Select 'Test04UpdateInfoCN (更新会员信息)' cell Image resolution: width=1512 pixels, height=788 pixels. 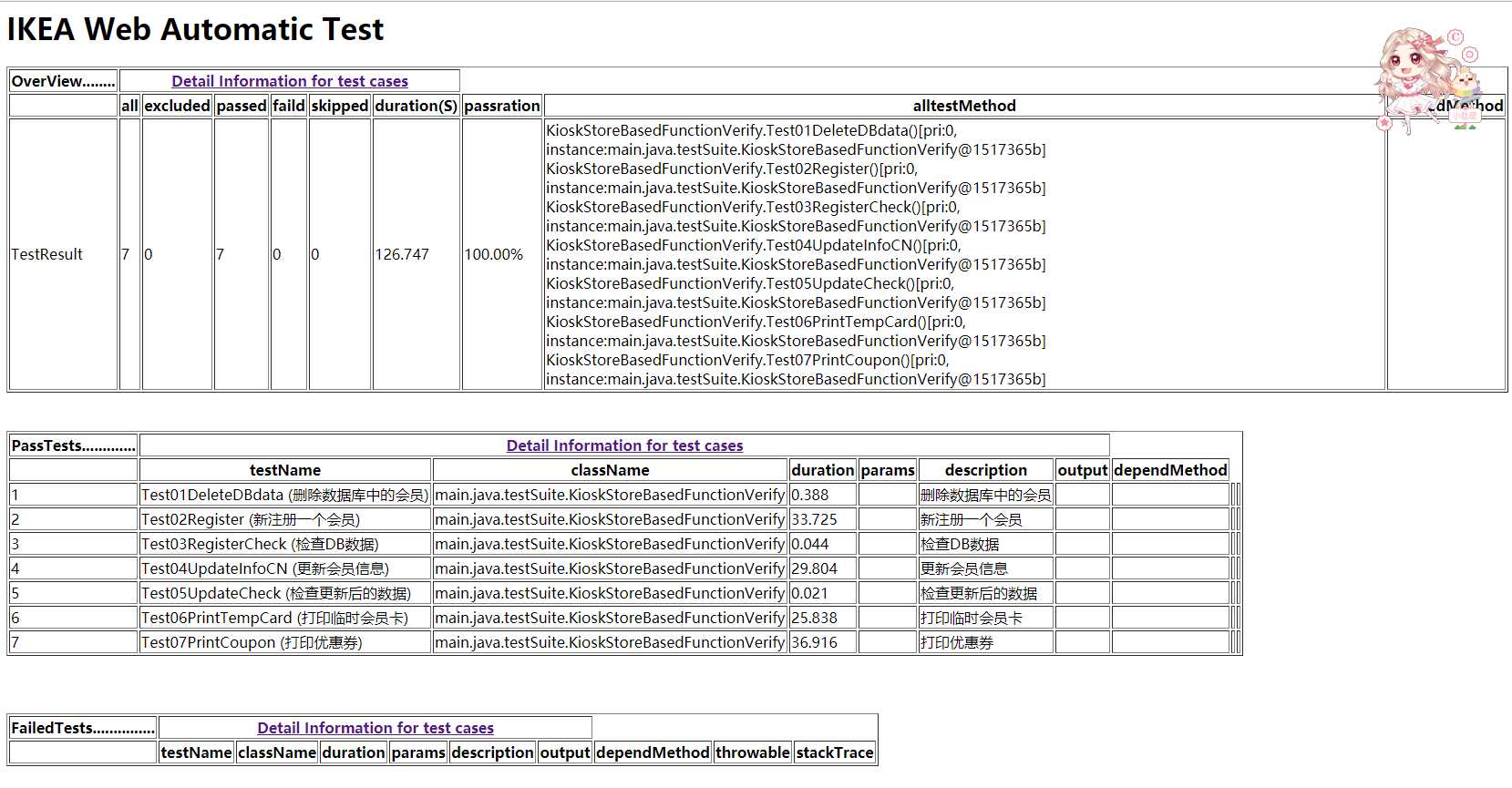(x=285, y=568)
